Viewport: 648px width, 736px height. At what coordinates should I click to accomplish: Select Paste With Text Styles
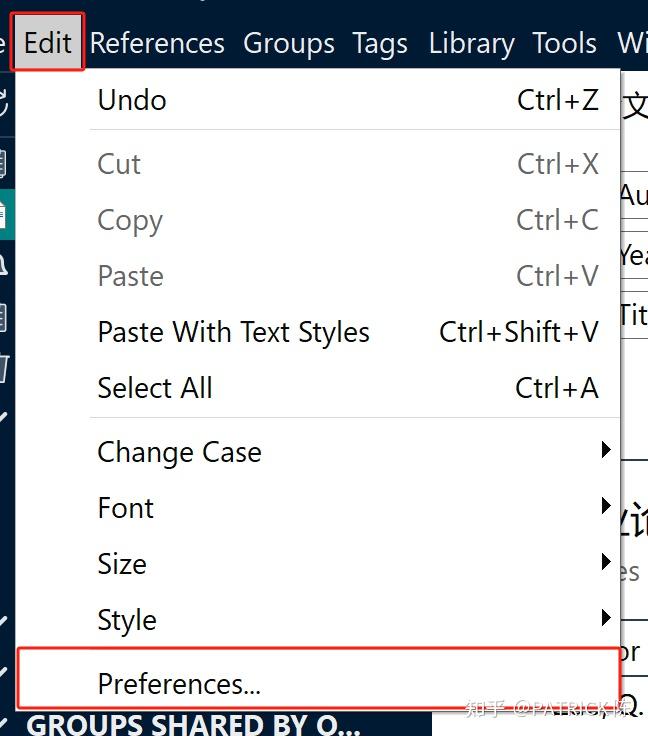pyautogui.click(x=233, y=332)
